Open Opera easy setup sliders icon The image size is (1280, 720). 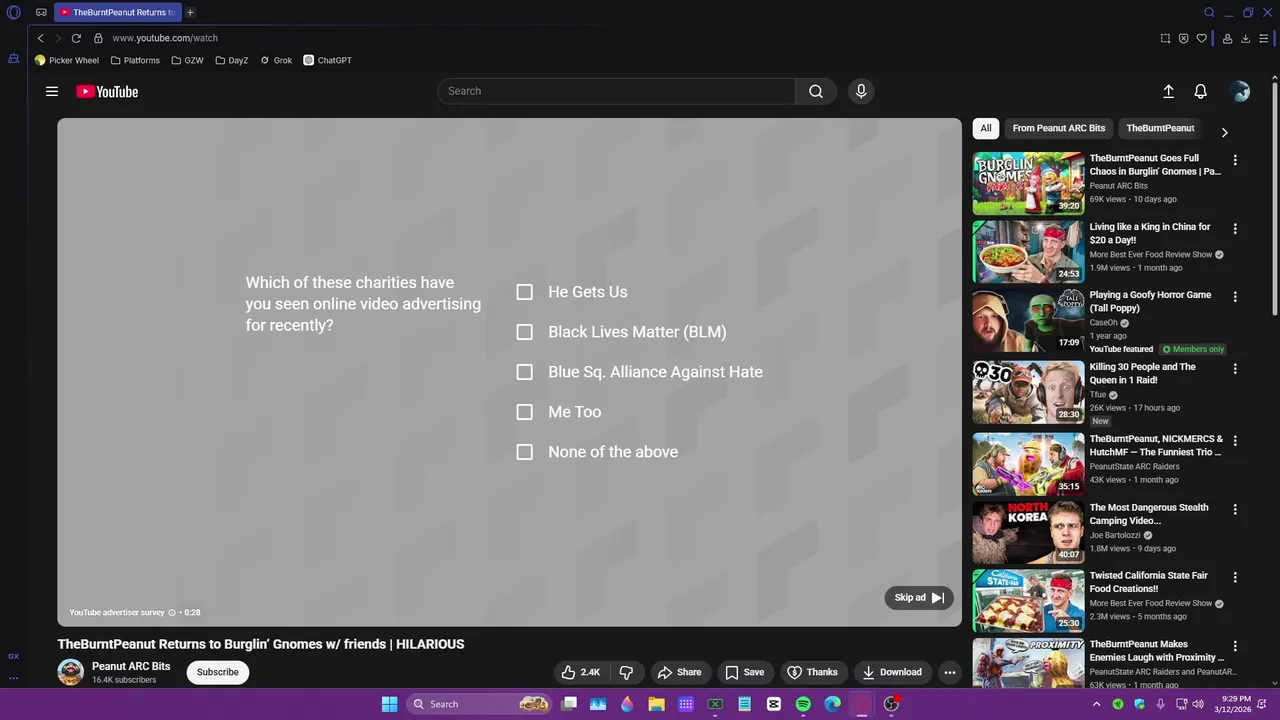(x=1265, y=38)
